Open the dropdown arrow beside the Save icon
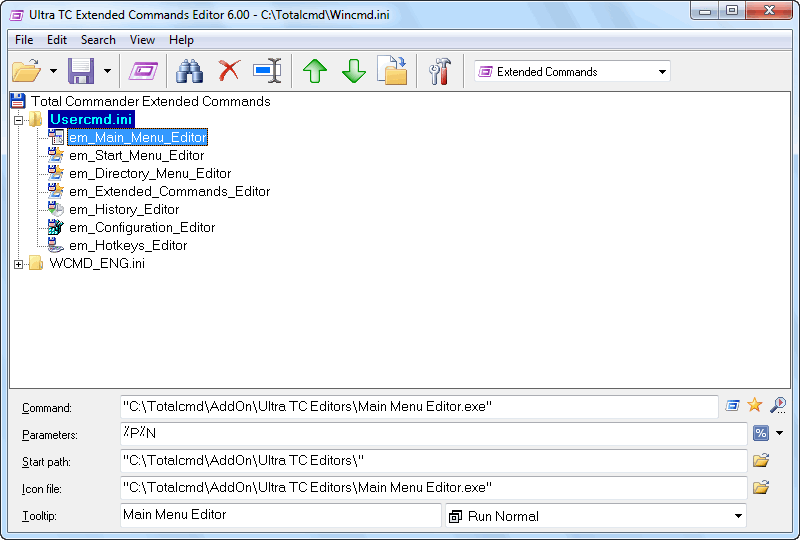The height and width of the screenshot is (540, 800). [107, 71]
